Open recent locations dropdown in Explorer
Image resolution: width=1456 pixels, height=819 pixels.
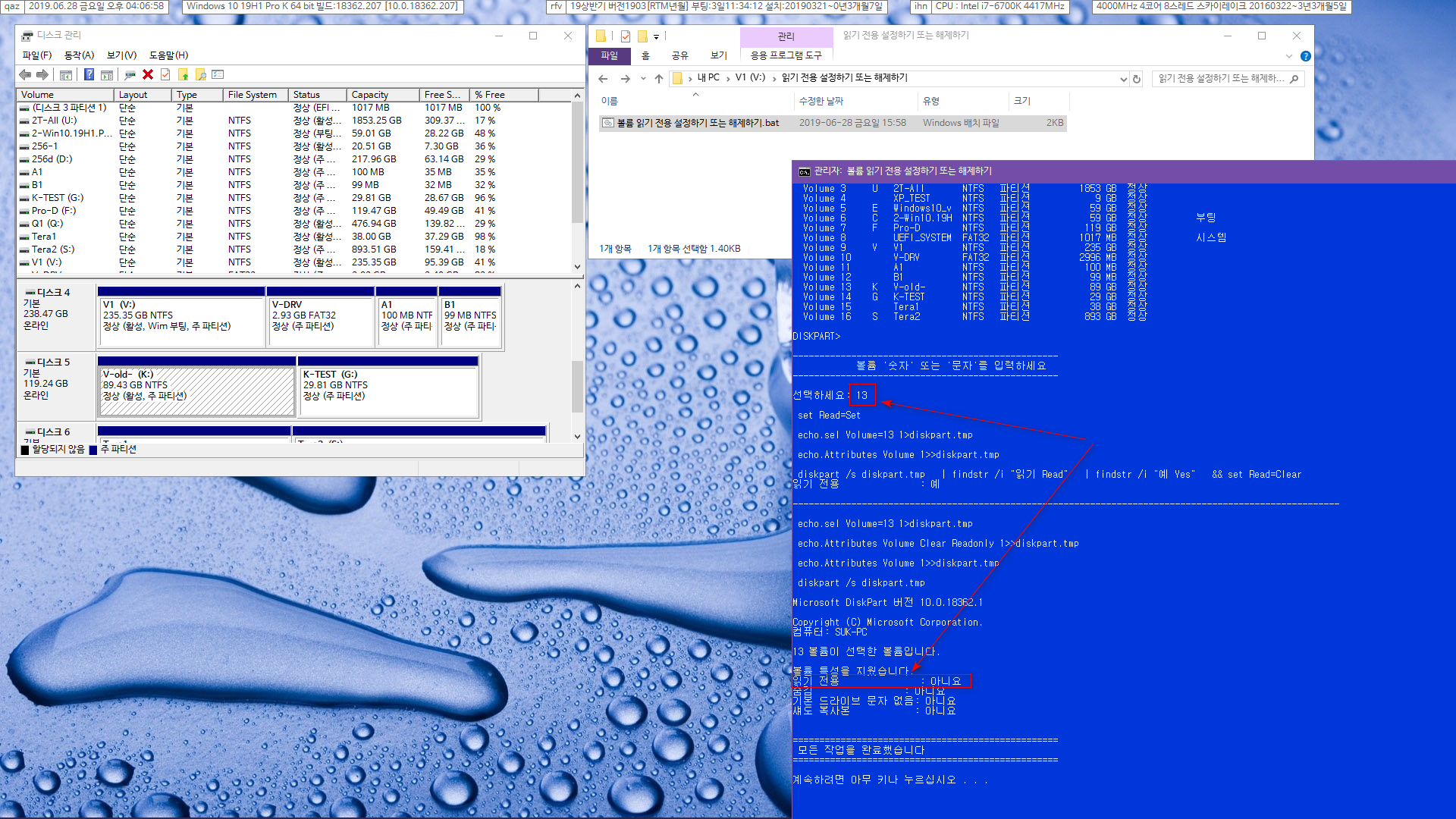point(643,78)
